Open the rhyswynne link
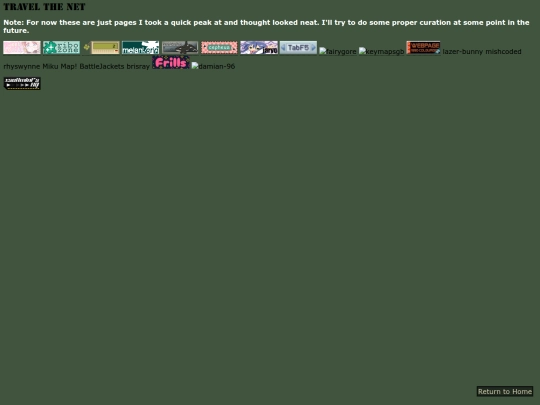Image resolution: width=540 pixels, height=405 pixels. (x=22, y=66)
